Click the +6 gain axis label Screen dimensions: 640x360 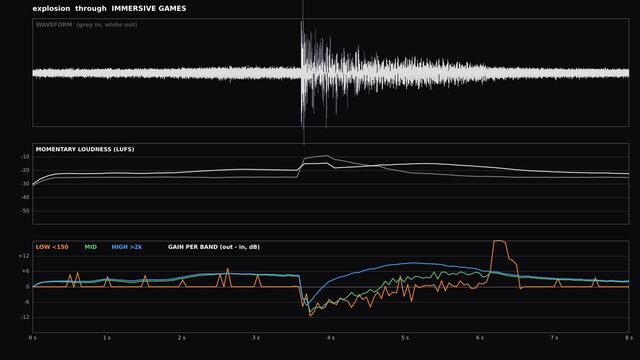click(x=25, y=271)
